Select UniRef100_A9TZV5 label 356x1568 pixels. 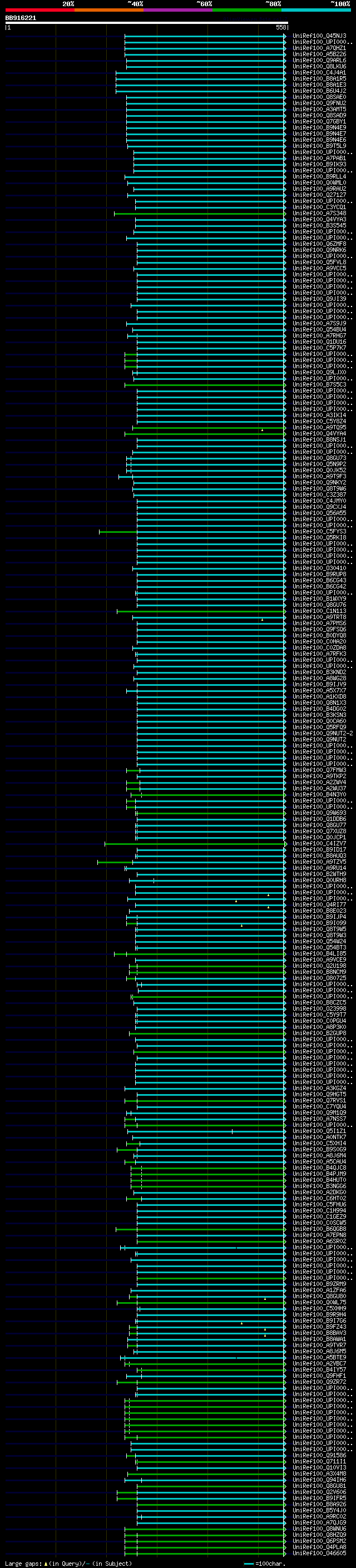(319, 862)
